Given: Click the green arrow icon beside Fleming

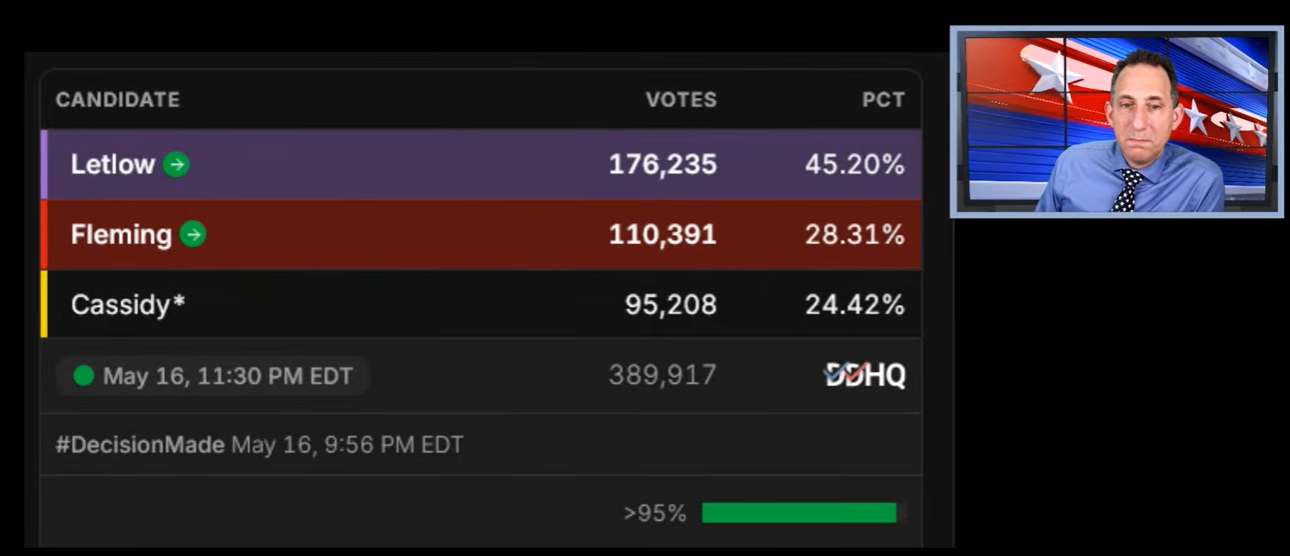Looking at the screenshot, I should (193, 235).
